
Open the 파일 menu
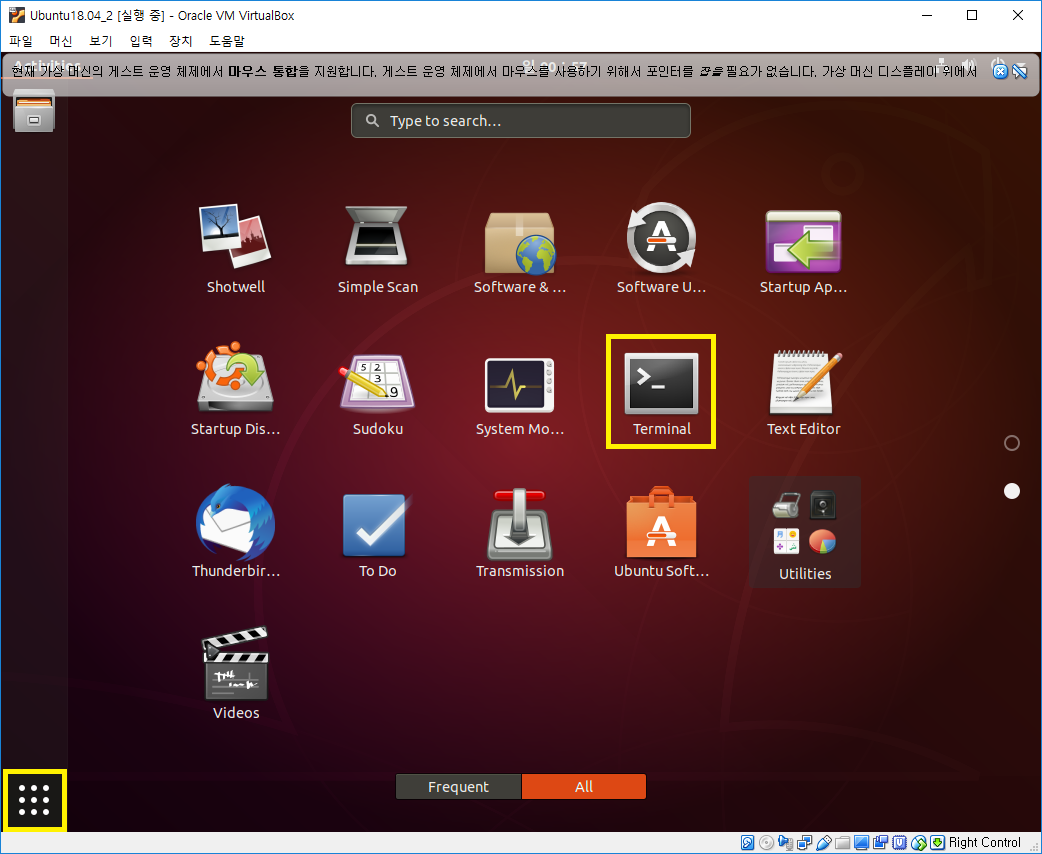point(21,41)
